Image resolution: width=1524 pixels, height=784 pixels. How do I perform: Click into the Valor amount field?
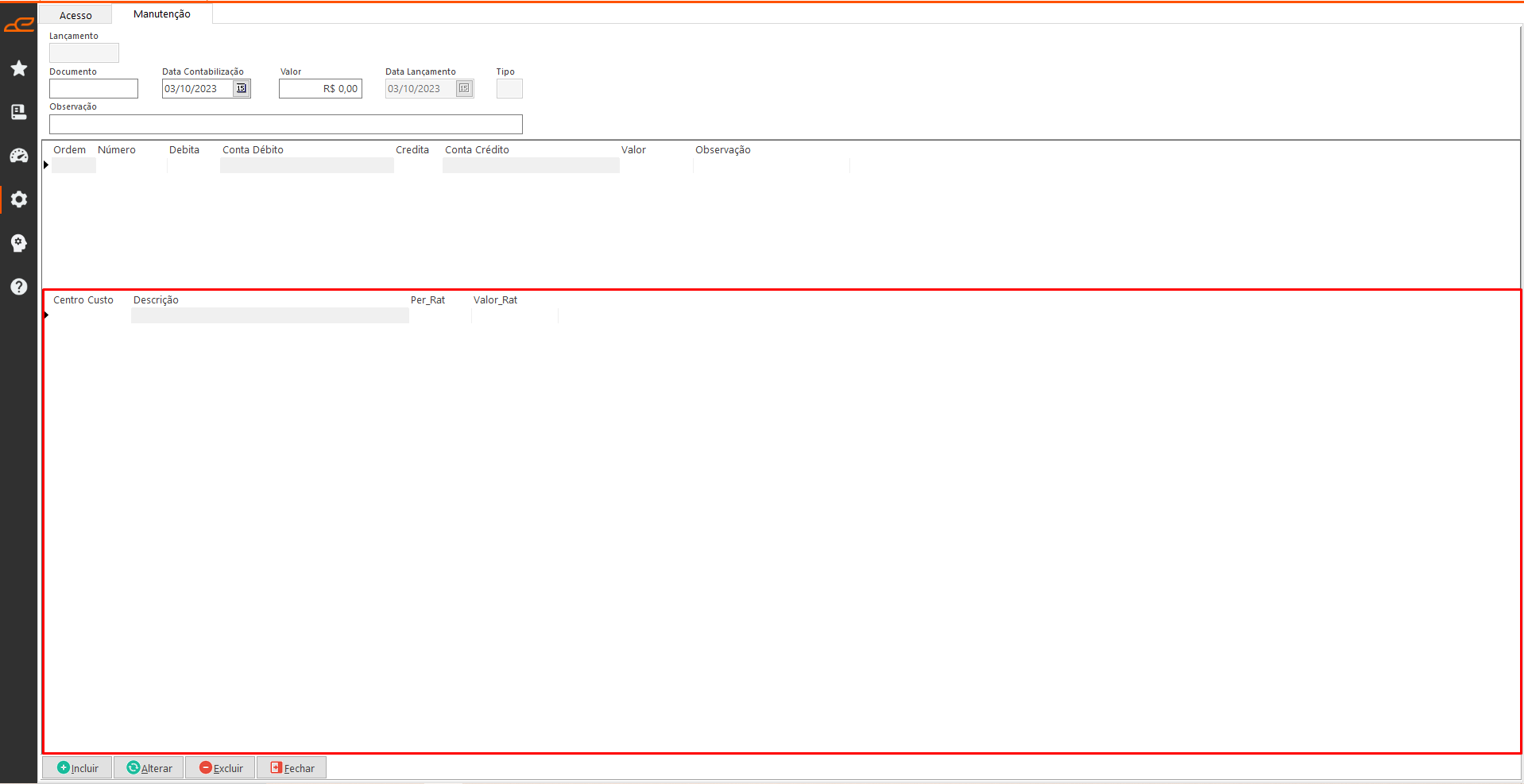point(320,89)
